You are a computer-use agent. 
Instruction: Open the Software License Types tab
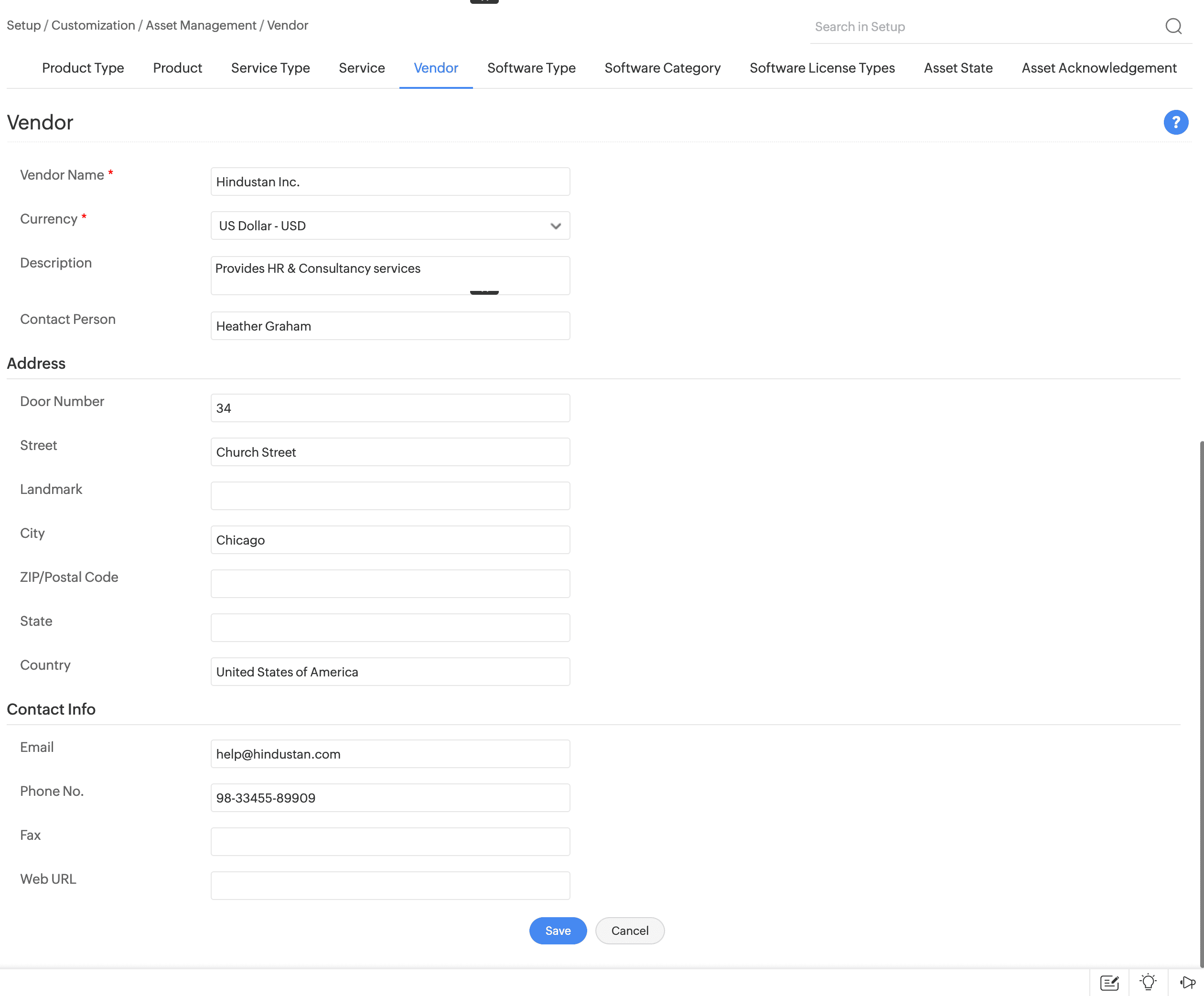pos(822,68)
